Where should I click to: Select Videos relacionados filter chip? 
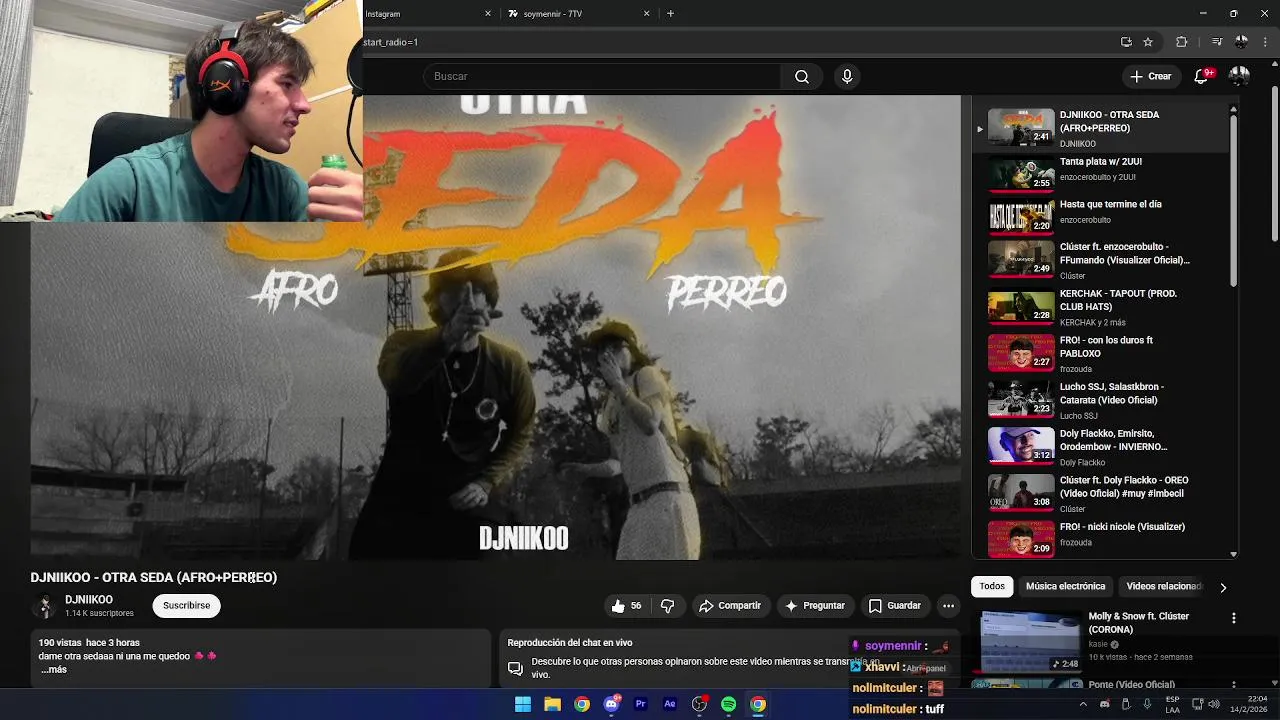(x=1163, y=586)
